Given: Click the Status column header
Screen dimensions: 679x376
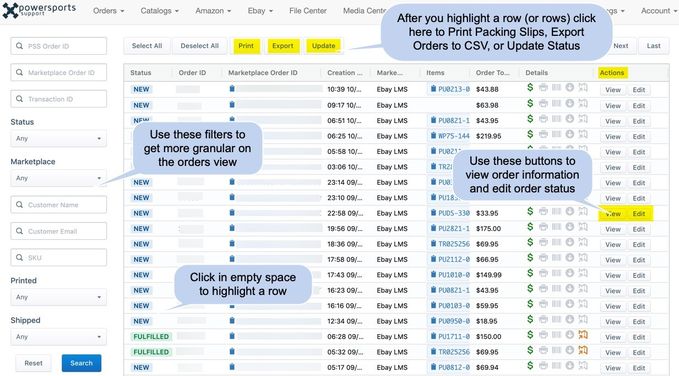Looking at the screenshot, I should click(x=141, y=73).
